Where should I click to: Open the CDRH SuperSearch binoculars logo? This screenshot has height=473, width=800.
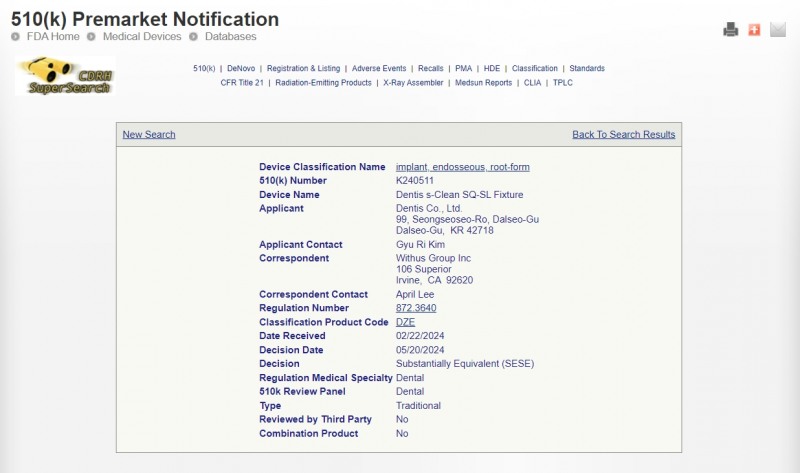(x=66, y=77)
